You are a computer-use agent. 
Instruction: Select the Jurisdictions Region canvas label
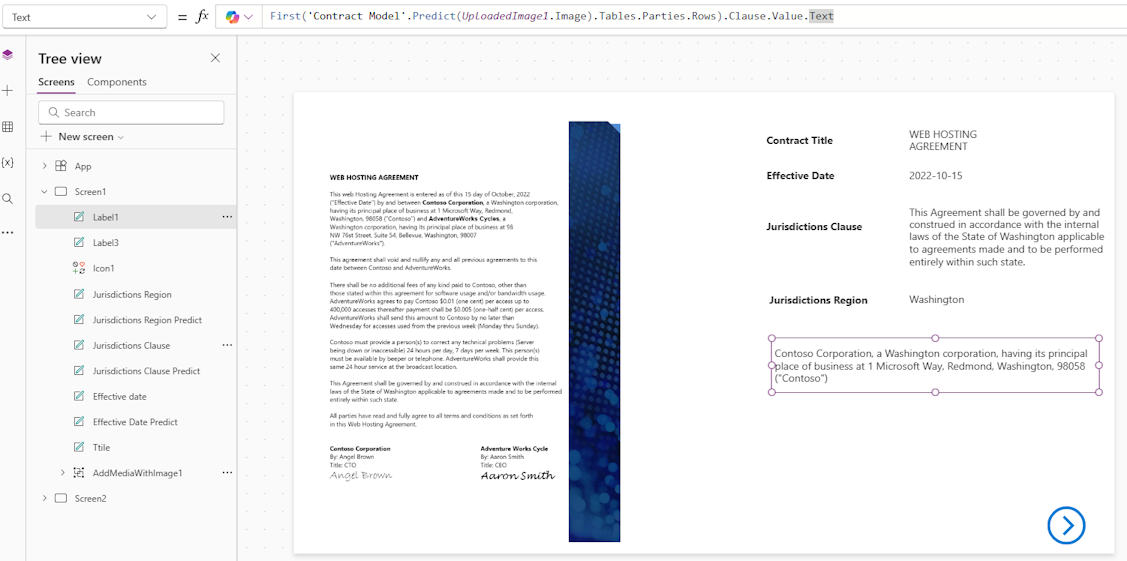point(818,300)
